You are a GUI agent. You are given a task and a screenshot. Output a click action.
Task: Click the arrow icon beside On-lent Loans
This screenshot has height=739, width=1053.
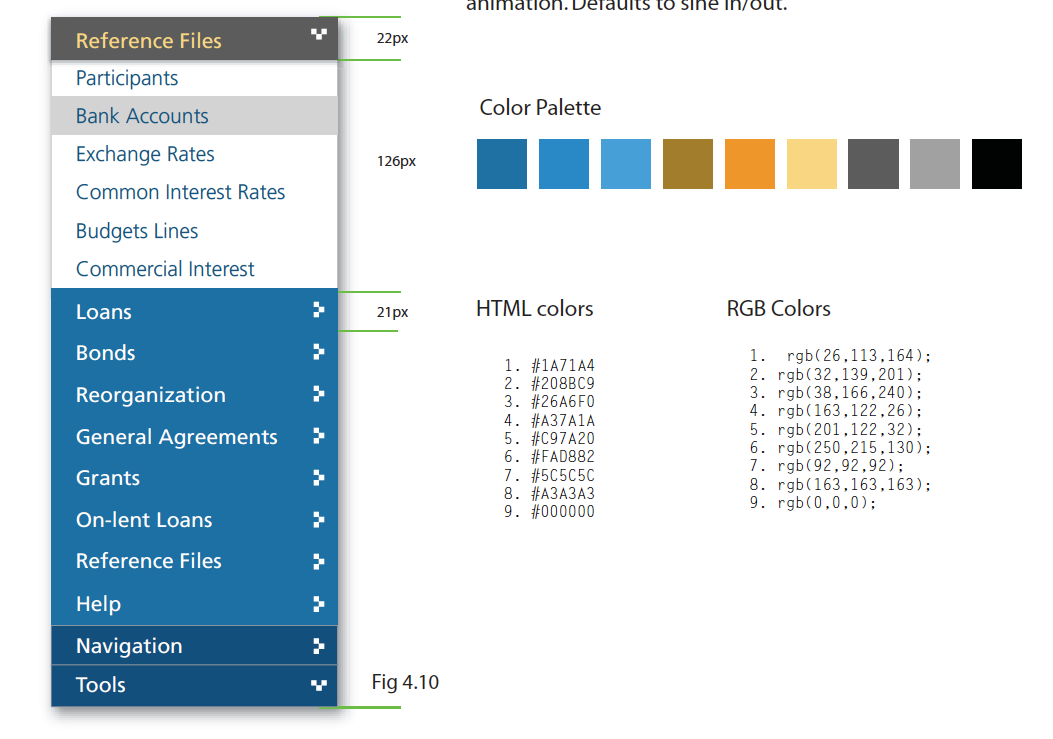click(x=319, y=520)
